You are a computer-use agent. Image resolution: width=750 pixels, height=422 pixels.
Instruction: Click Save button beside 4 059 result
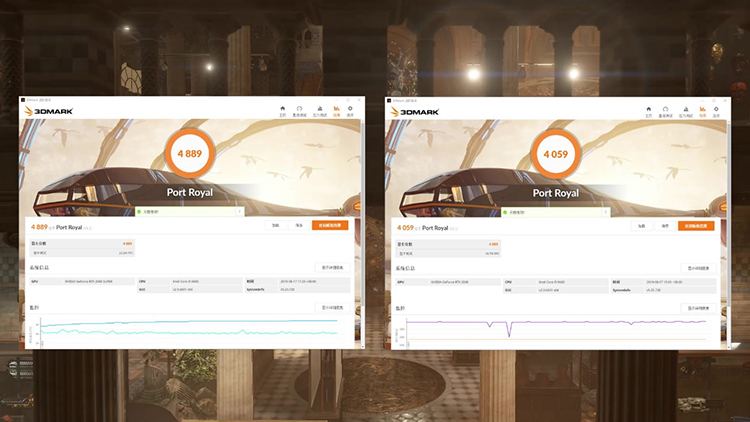point(665,226)
